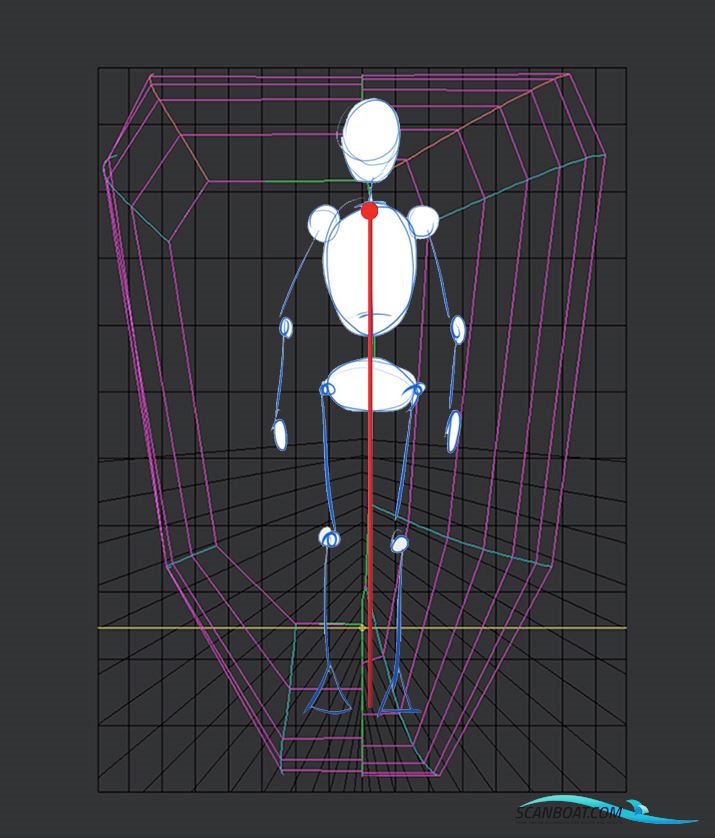Click the scanboat.com watermark text
Image resolution: width=715 pixels, height=838 pixels.
[568, 812]
